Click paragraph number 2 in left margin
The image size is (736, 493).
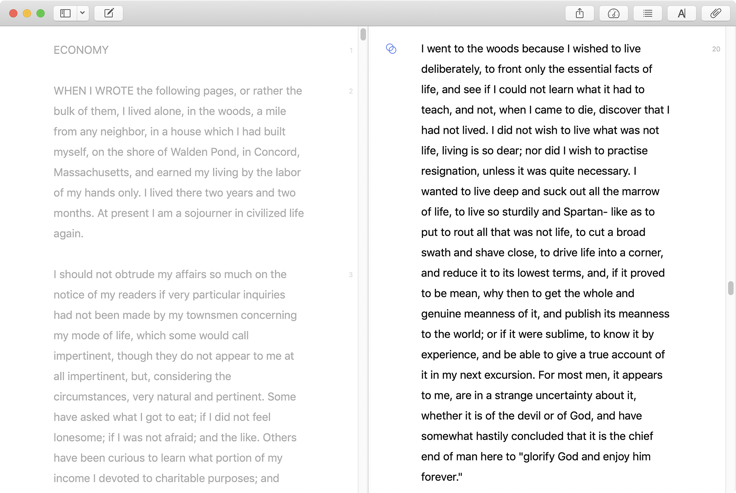(x=351, y=91)
